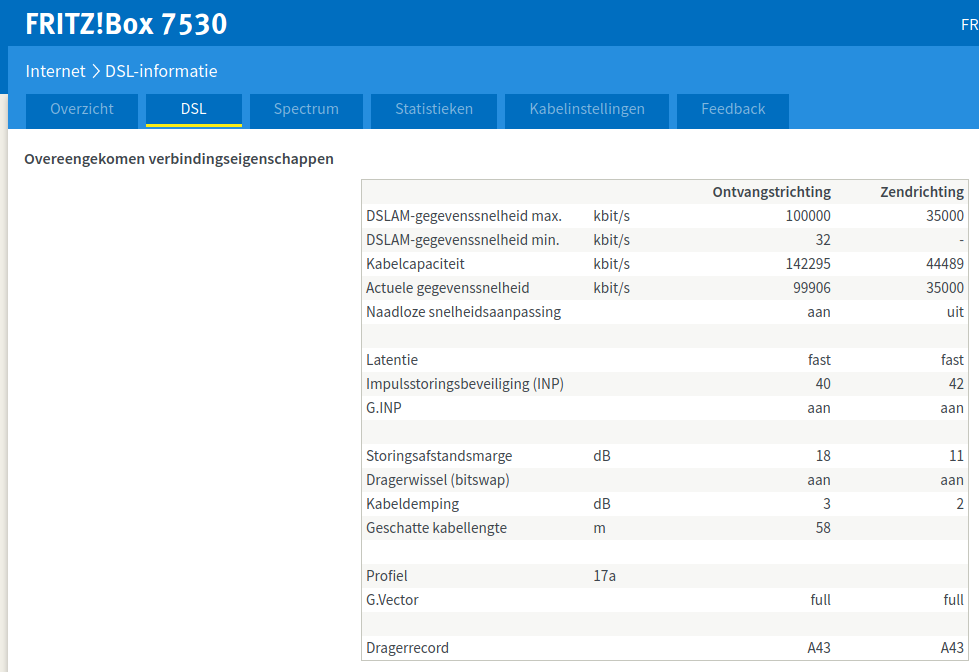Select the Kabelcapaciteit row label

pos(415,264)
